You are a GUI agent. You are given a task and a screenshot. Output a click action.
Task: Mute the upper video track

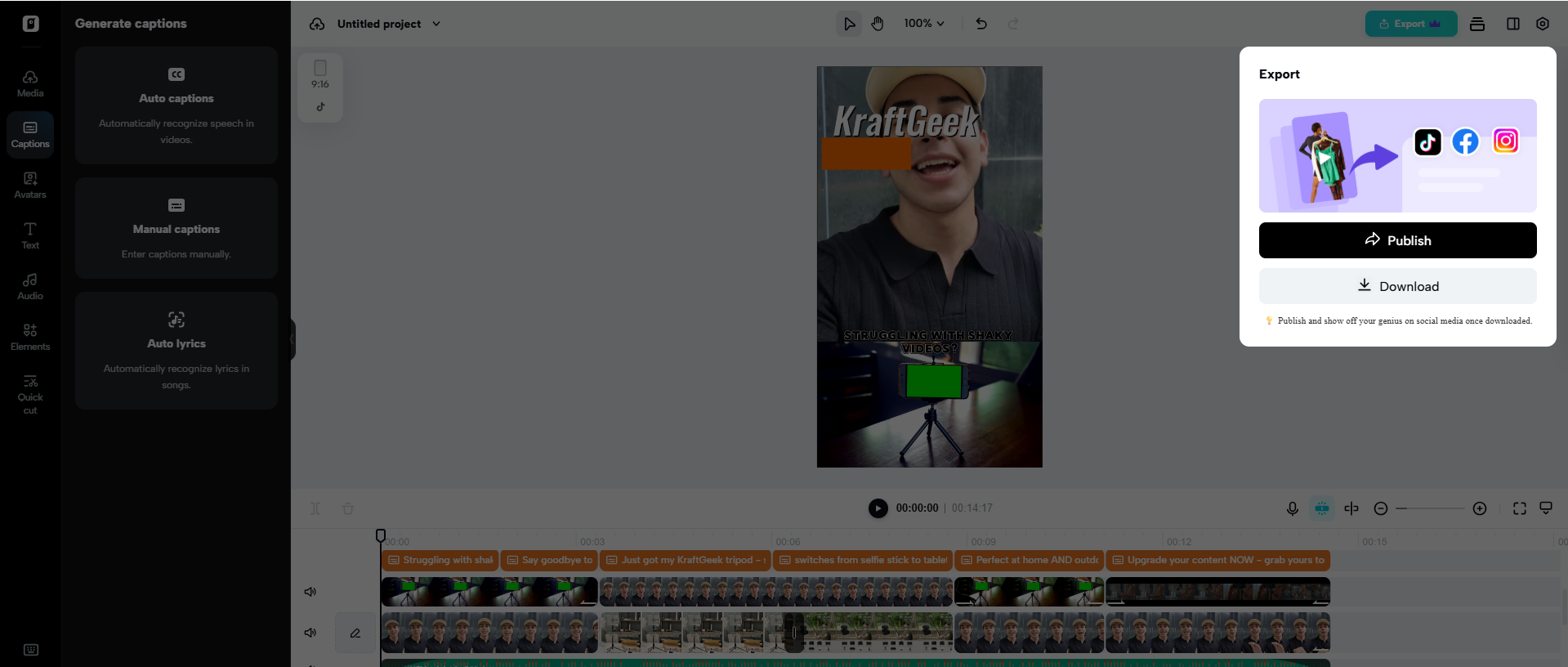tap(310, 592)
